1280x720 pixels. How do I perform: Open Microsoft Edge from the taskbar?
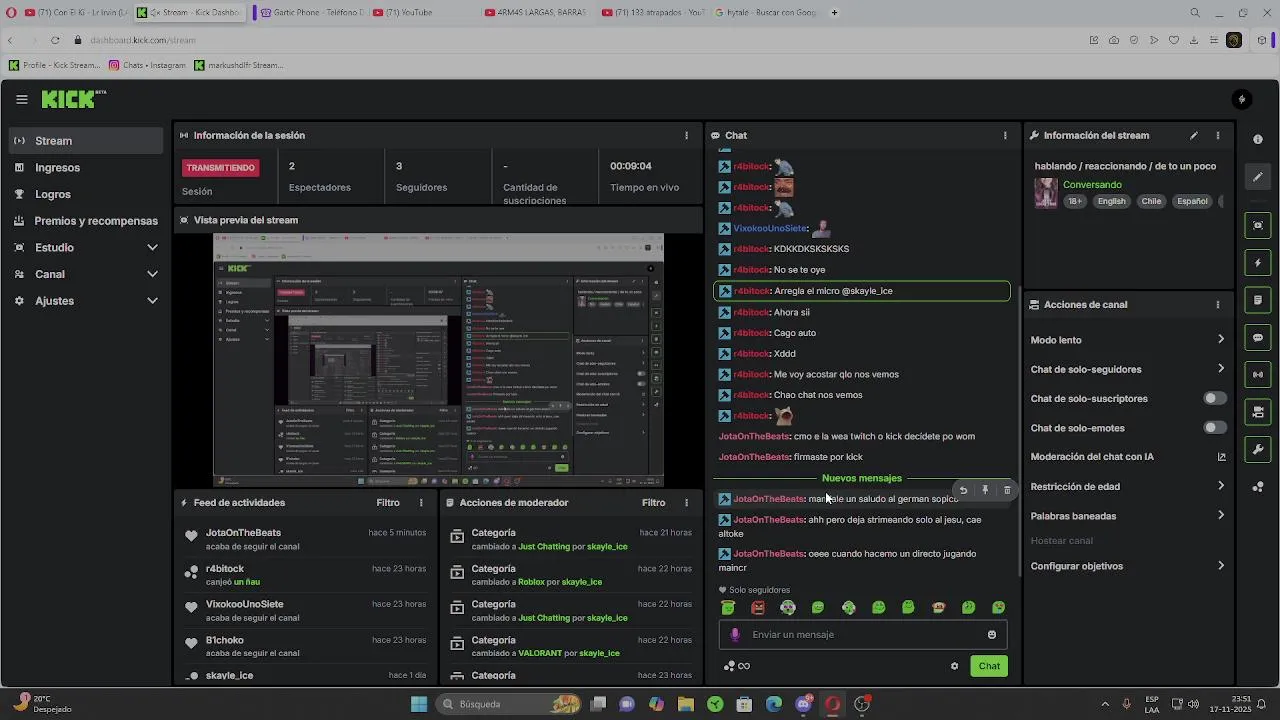[x=774, y=704]
